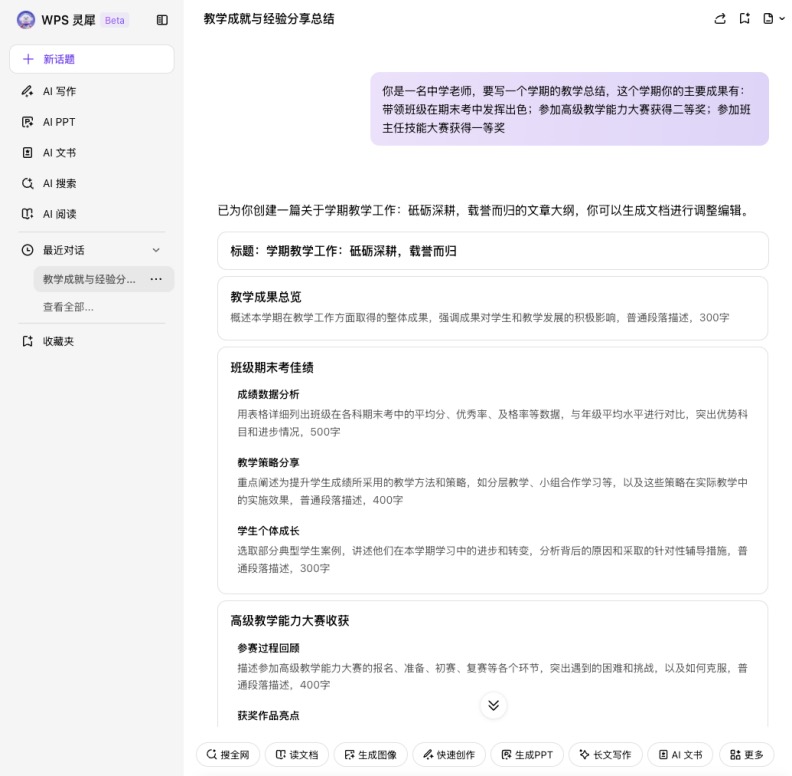Collapse the 最近对话 section chevron

(156, 250)
